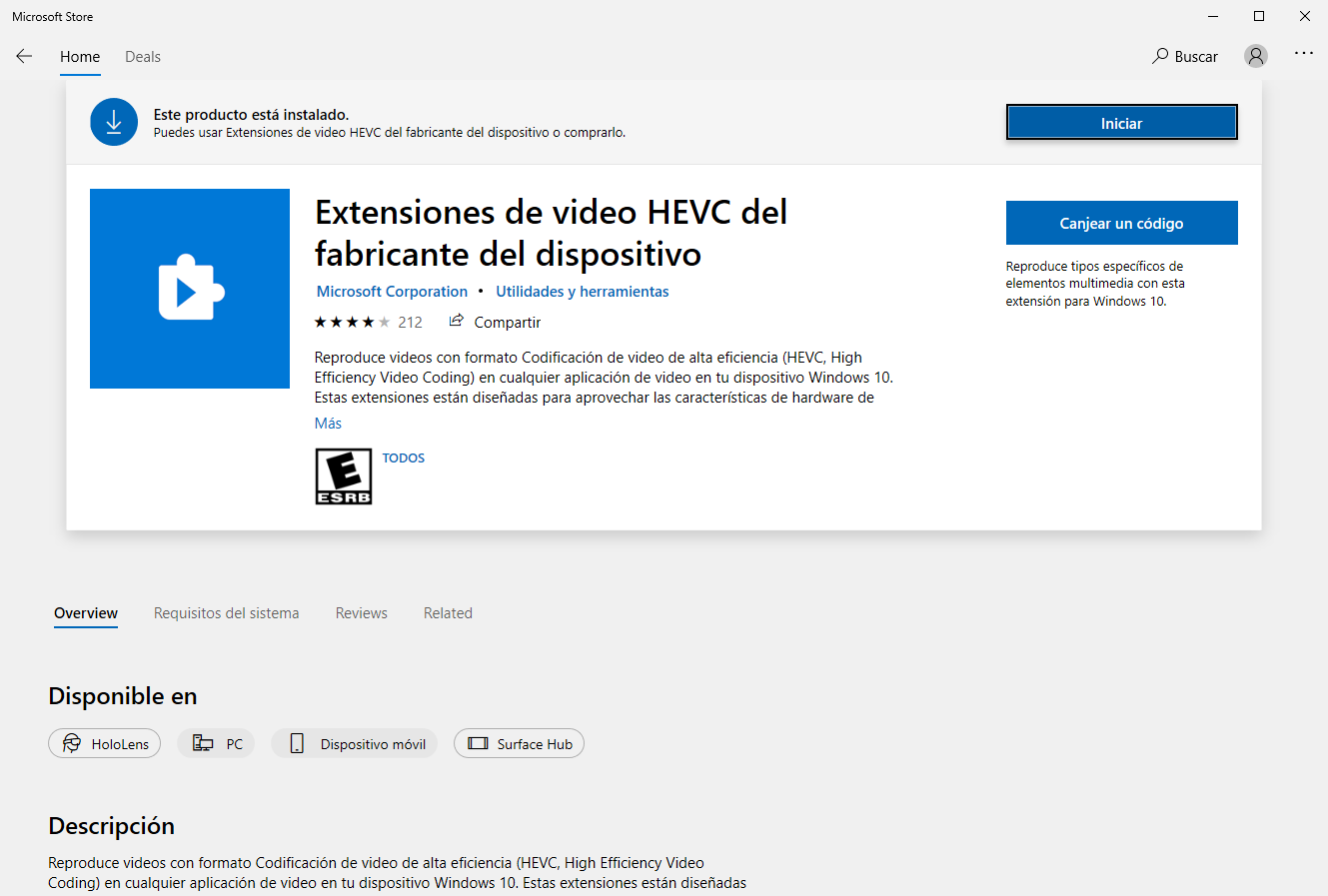Viewport: 1328px width, 896px height.
Task: Navigate back with the arrow
Action: tap(24, 56)
